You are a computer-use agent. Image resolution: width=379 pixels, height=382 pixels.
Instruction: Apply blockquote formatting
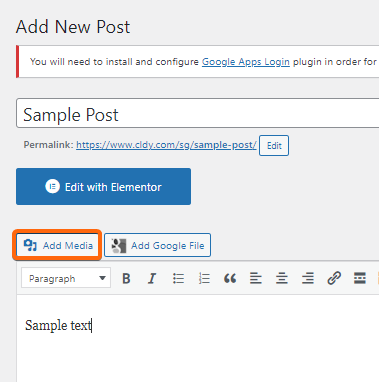[230, 278]
